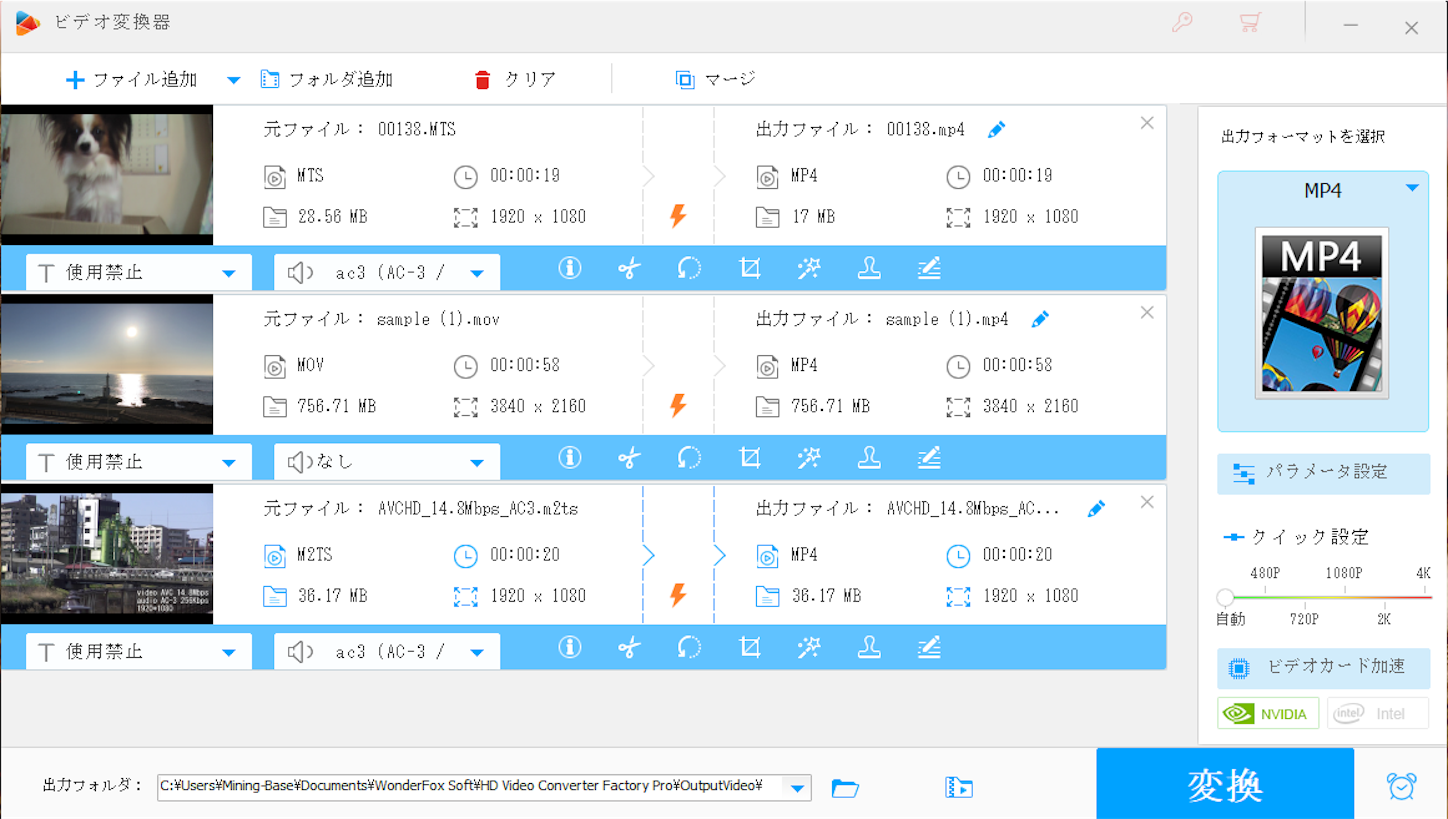Image resolution: width=1448 pixels, height=819 pixels.
Task: Add a watermark to sample (1).mov
Action: click(x=870, y=458)
